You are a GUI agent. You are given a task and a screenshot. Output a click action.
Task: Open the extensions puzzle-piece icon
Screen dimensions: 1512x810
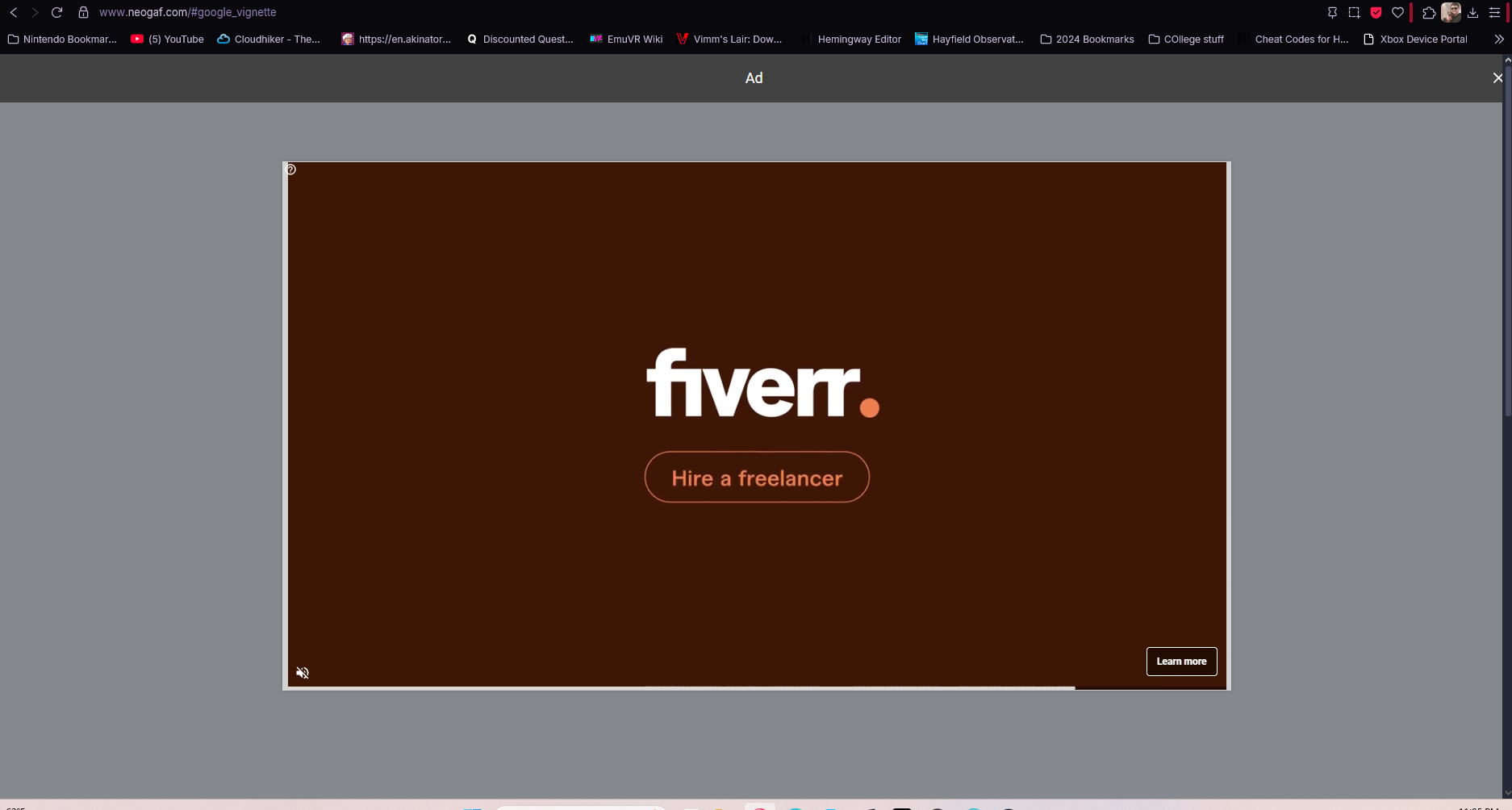click(1428, 12)
